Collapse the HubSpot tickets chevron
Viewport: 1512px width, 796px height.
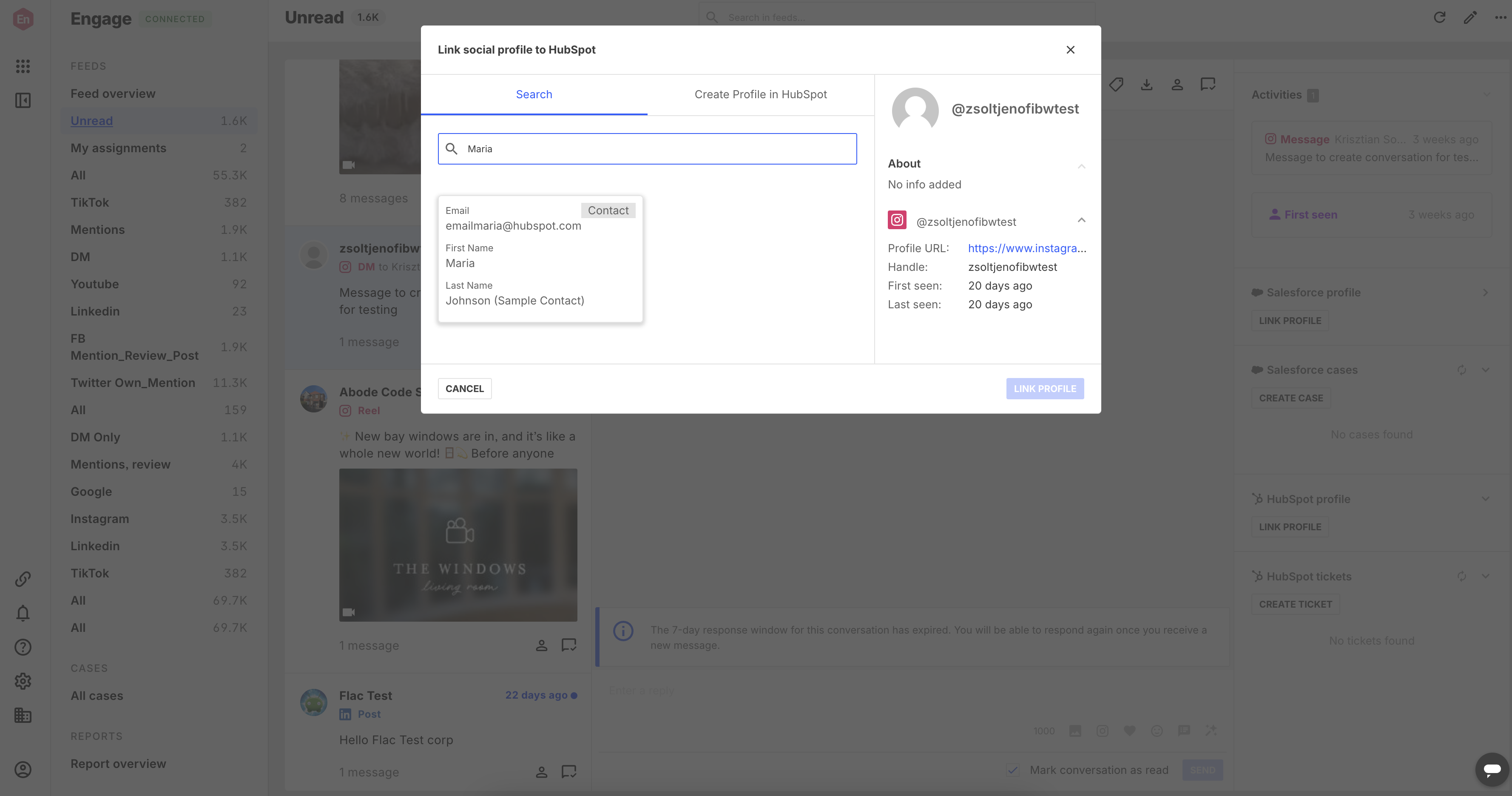pyautogui.click(x=1485, y=577)
